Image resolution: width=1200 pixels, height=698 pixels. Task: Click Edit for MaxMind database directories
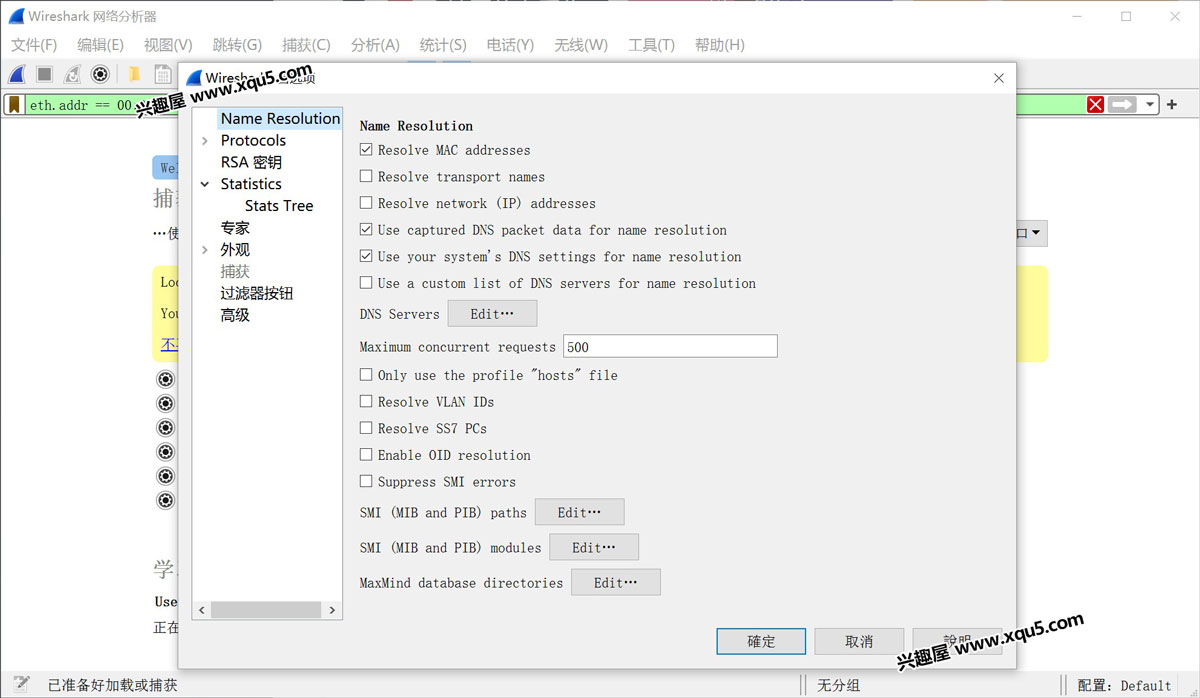click(x=616, y=583)
